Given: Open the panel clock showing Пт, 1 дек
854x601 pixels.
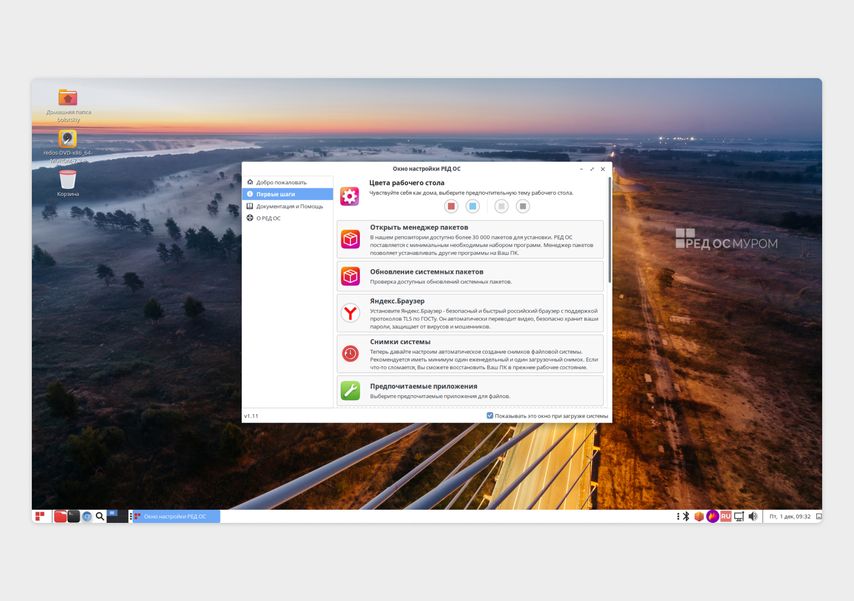Looking at the screenshot, I should 790,516.
